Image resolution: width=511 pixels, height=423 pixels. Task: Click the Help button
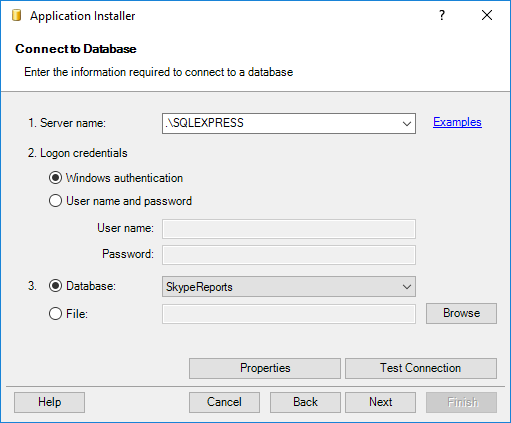(49, 402)
